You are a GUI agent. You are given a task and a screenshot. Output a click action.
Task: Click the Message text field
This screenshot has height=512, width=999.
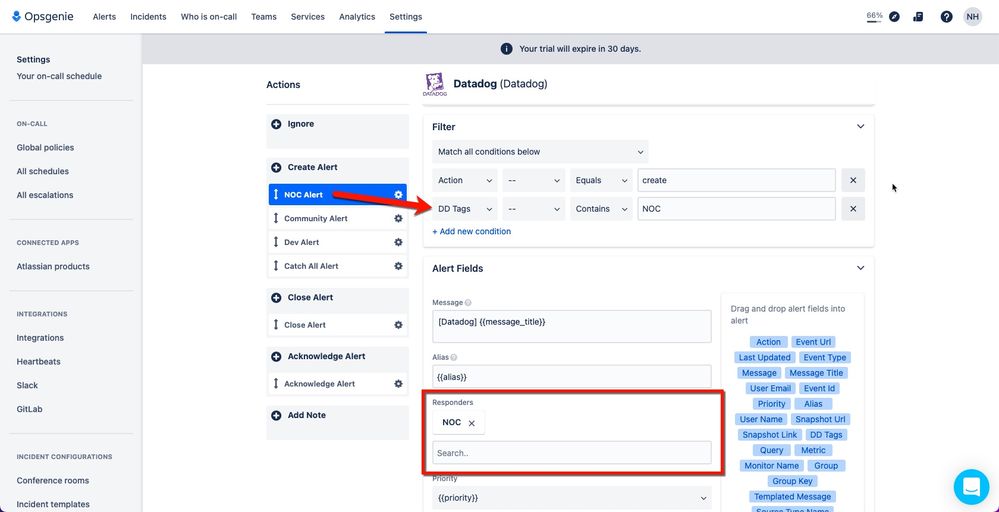click(x=571, y=326)
